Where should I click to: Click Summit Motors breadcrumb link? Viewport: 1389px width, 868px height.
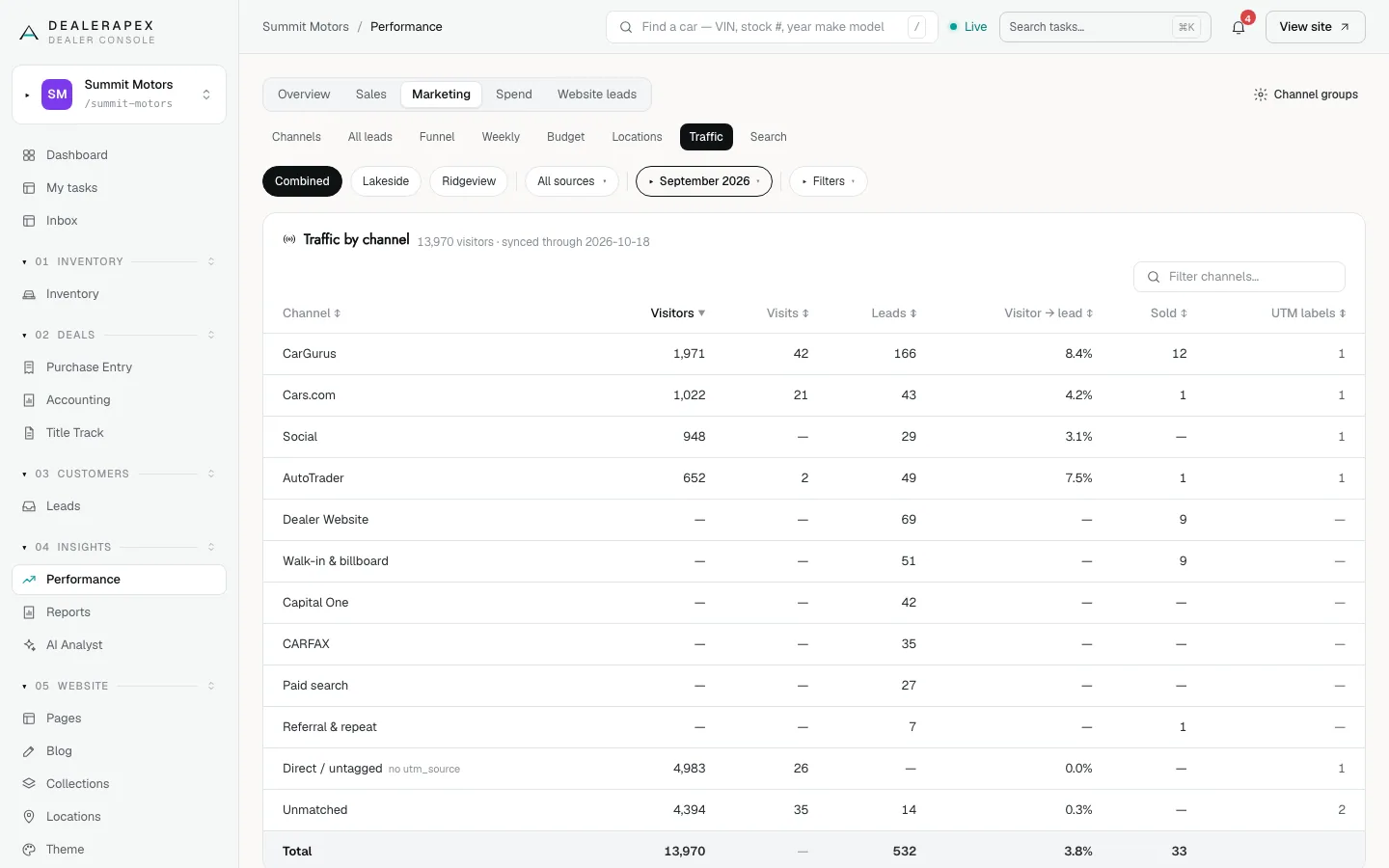(306, 27)
